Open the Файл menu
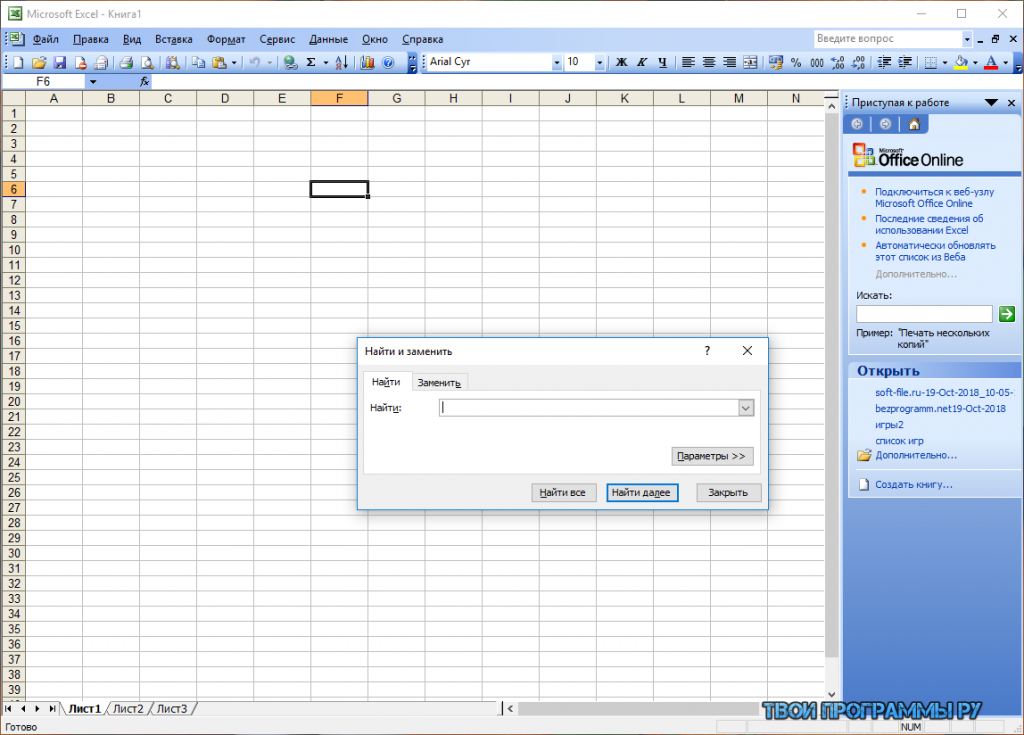The height and width of the screenshot is (735, 1024). (x=46, y=39)
